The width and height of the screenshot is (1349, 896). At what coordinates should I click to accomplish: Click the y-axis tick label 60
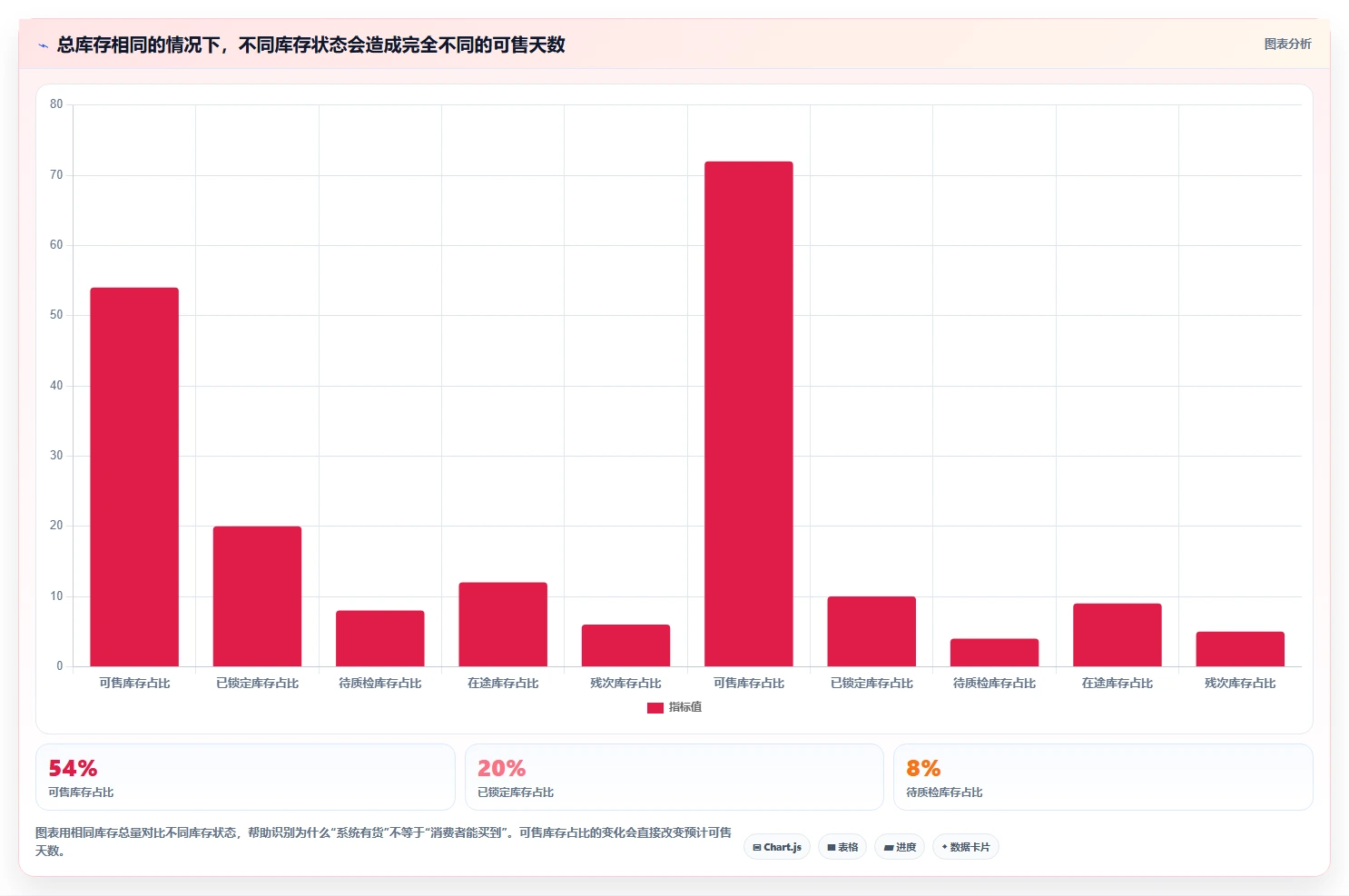pyautogui.click(x=56, y=245)
